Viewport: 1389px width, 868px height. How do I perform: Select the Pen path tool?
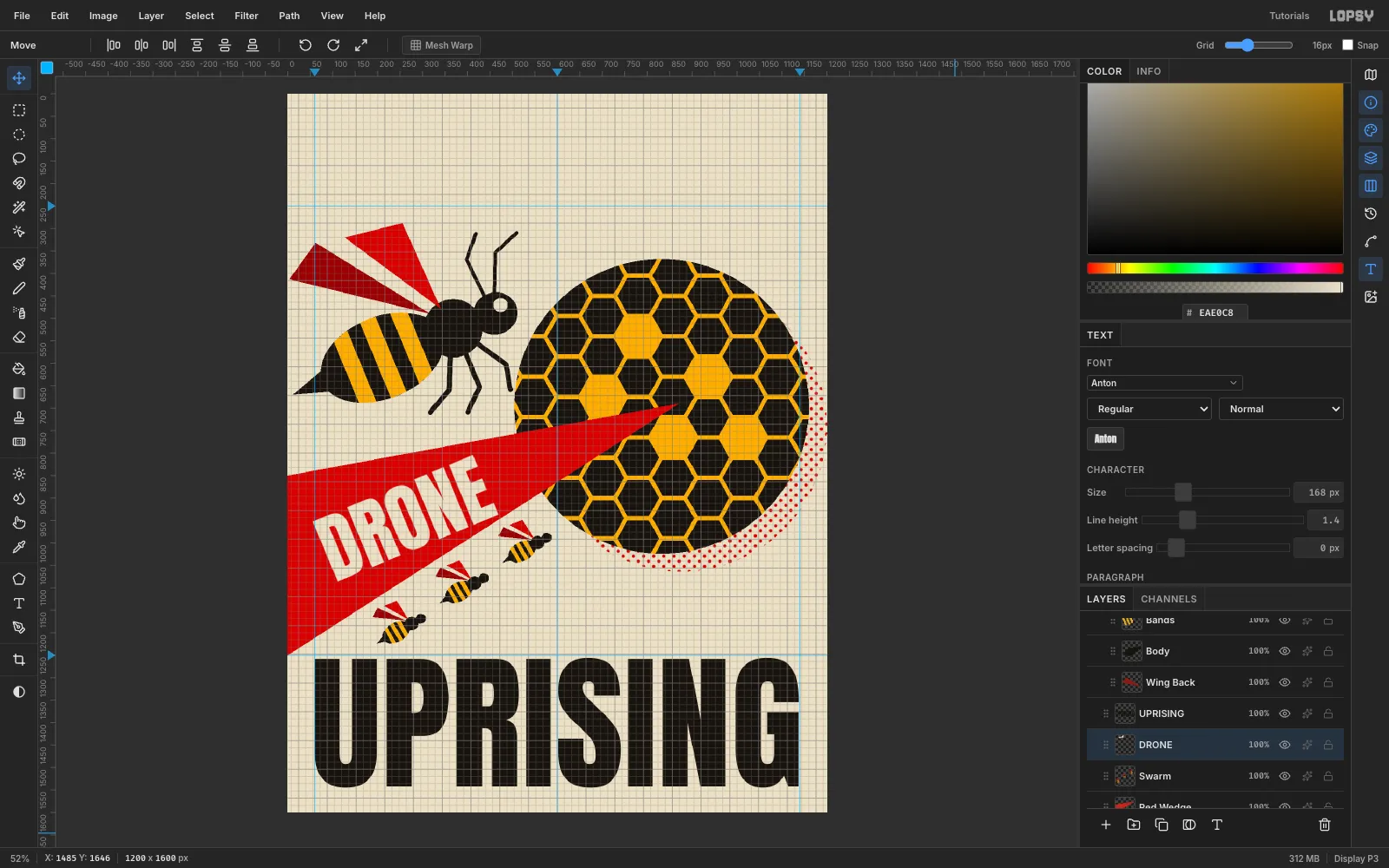pyautogui.click(x=19, y=628)
